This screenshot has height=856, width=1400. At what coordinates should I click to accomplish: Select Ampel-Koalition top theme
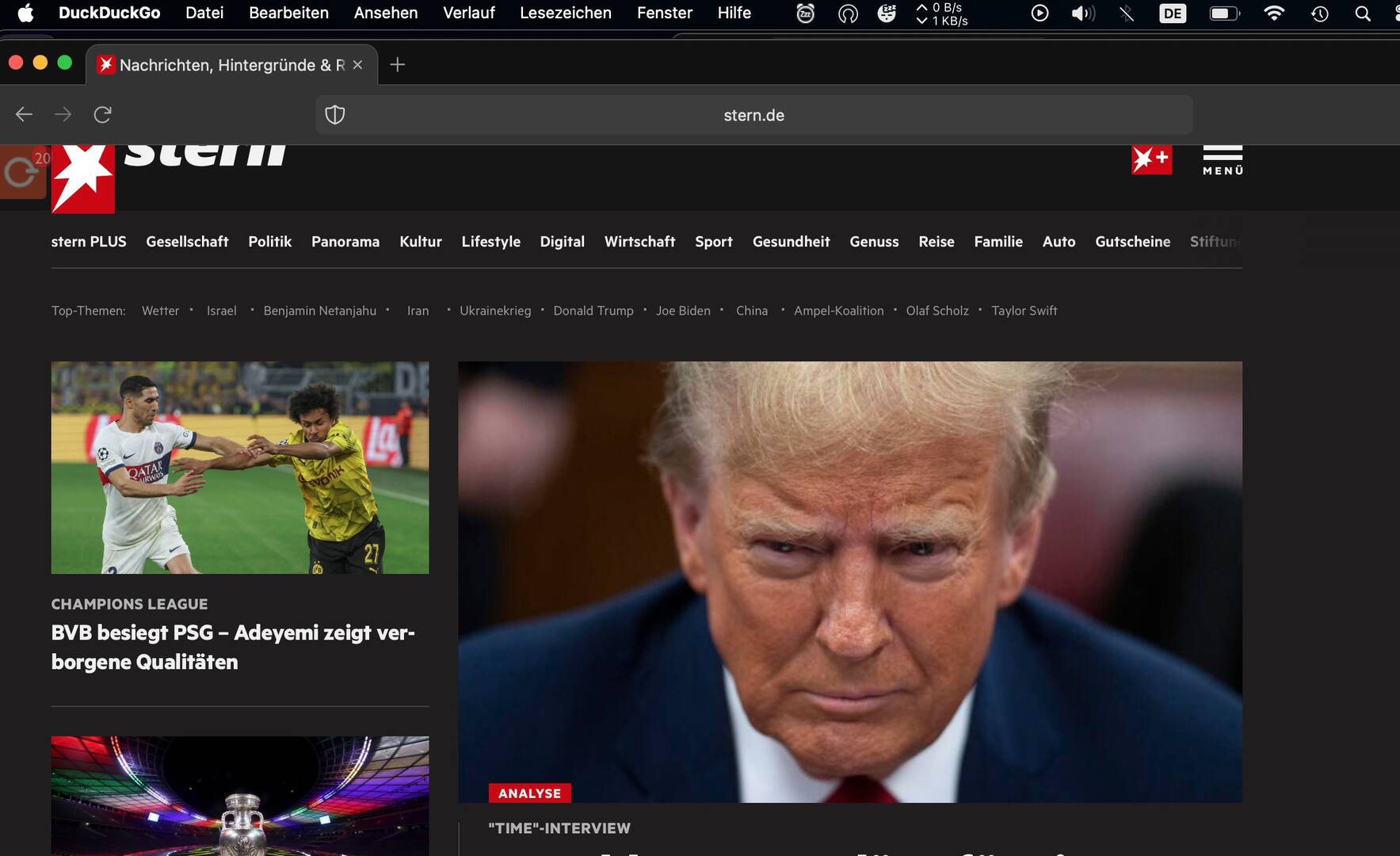pos(839,311)
